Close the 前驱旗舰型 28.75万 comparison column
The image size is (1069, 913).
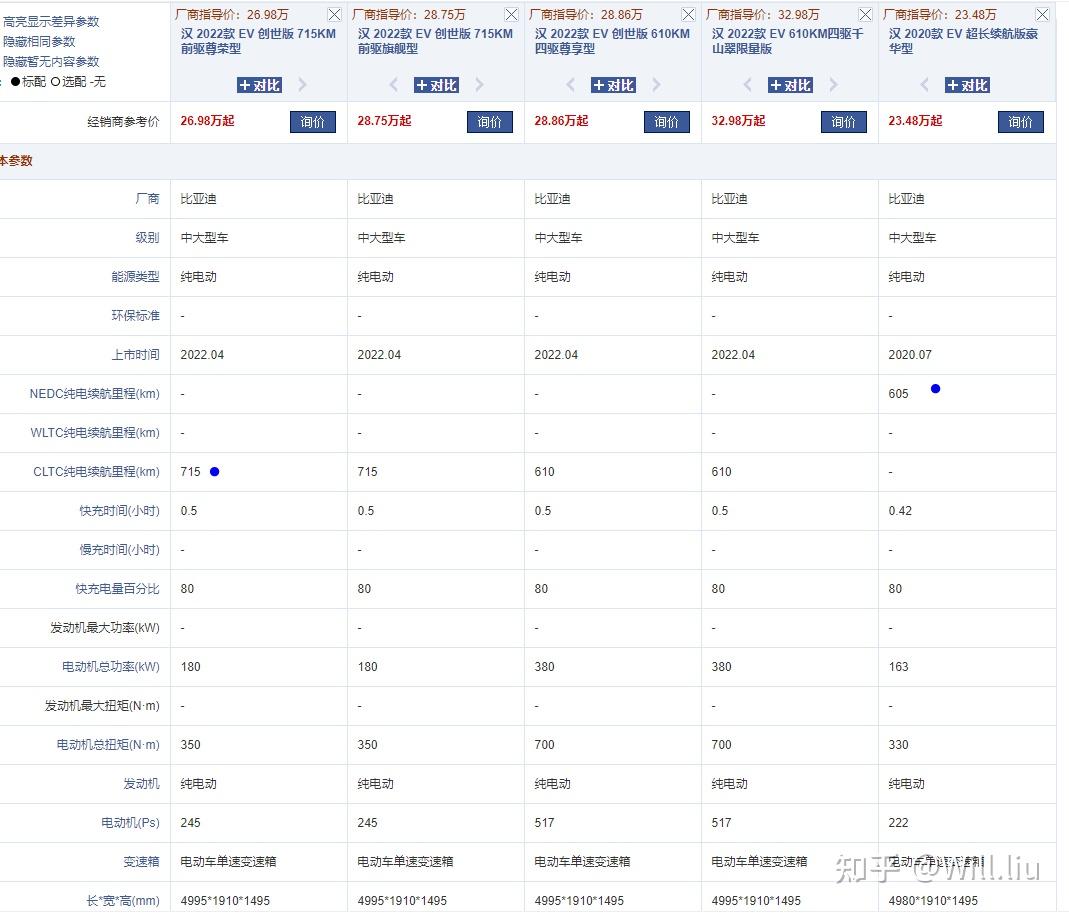click(x=511, y=14)
